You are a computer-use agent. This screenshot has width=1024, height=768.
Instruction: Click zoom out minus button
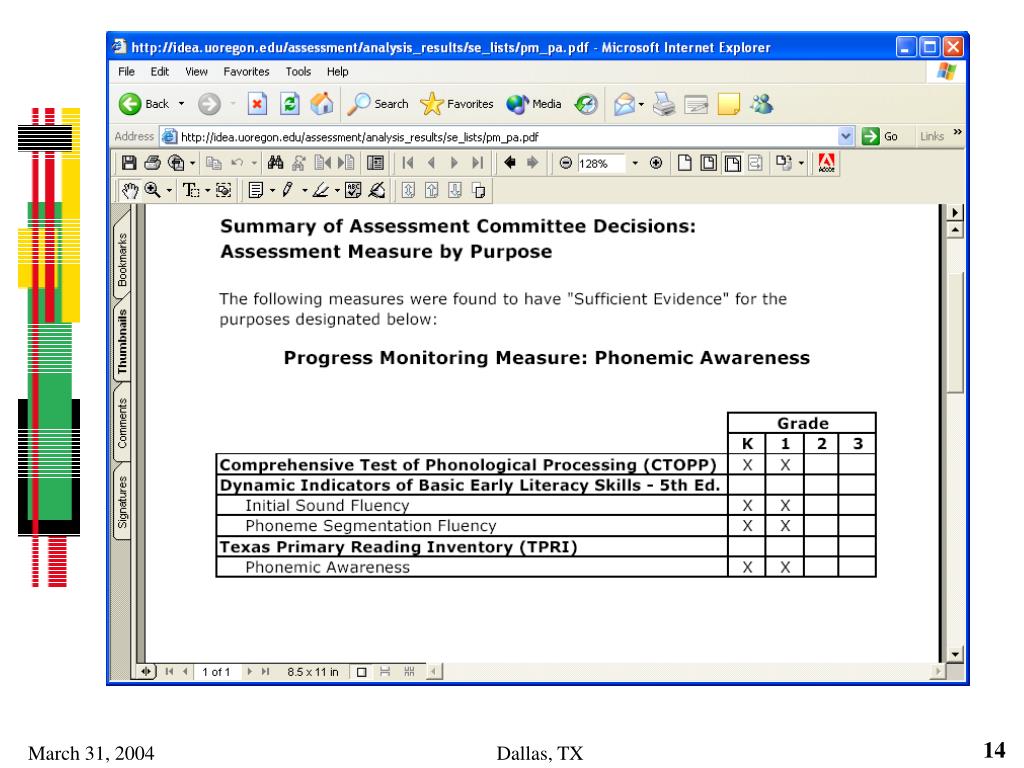click(x=566, y=163)
